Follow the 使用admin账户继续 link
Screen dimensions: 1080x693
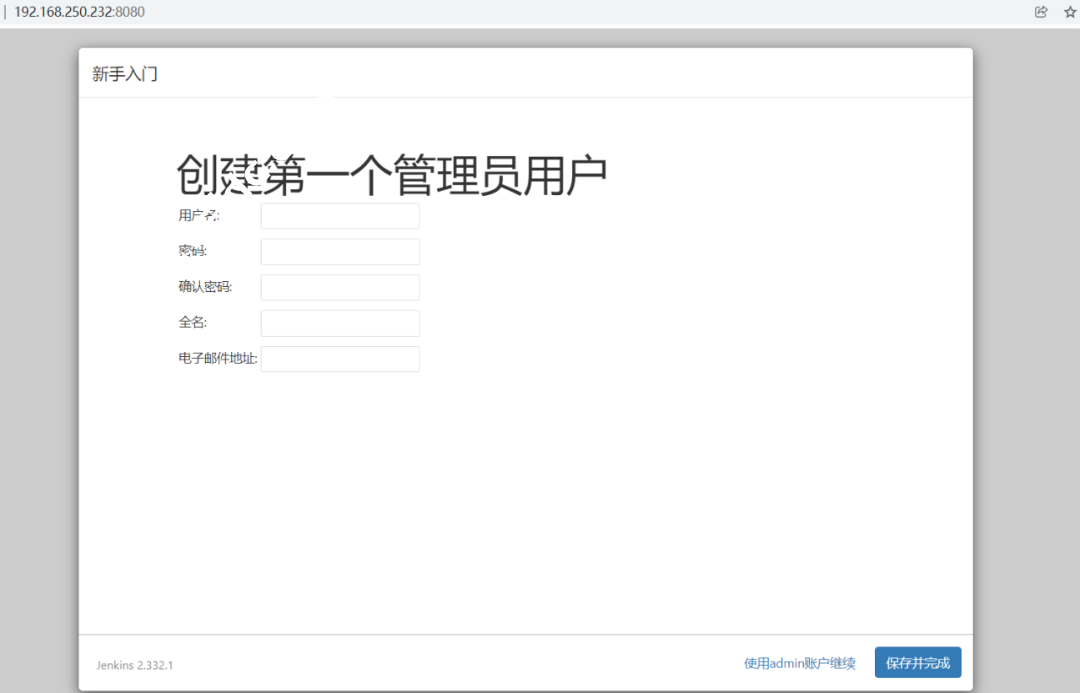pos(799,663)
